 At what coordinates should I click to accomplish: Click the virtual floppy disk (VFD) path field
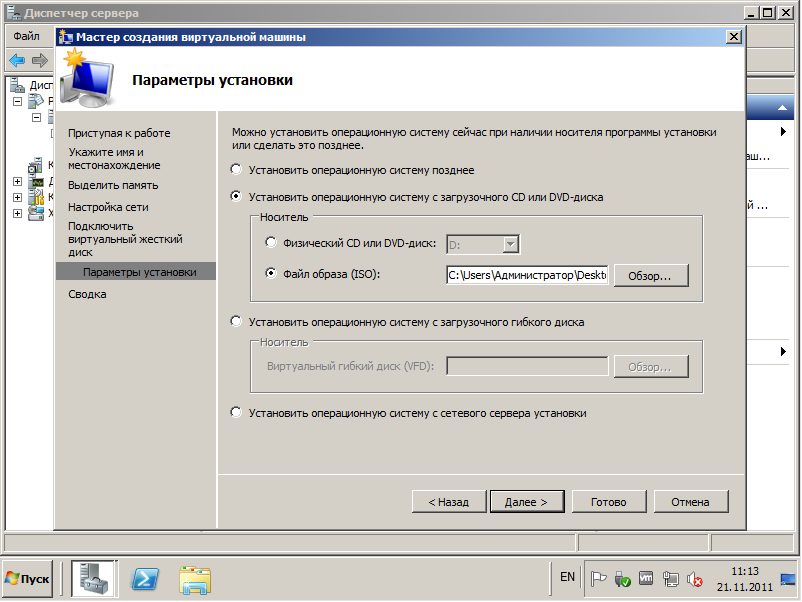coord(527,366)
